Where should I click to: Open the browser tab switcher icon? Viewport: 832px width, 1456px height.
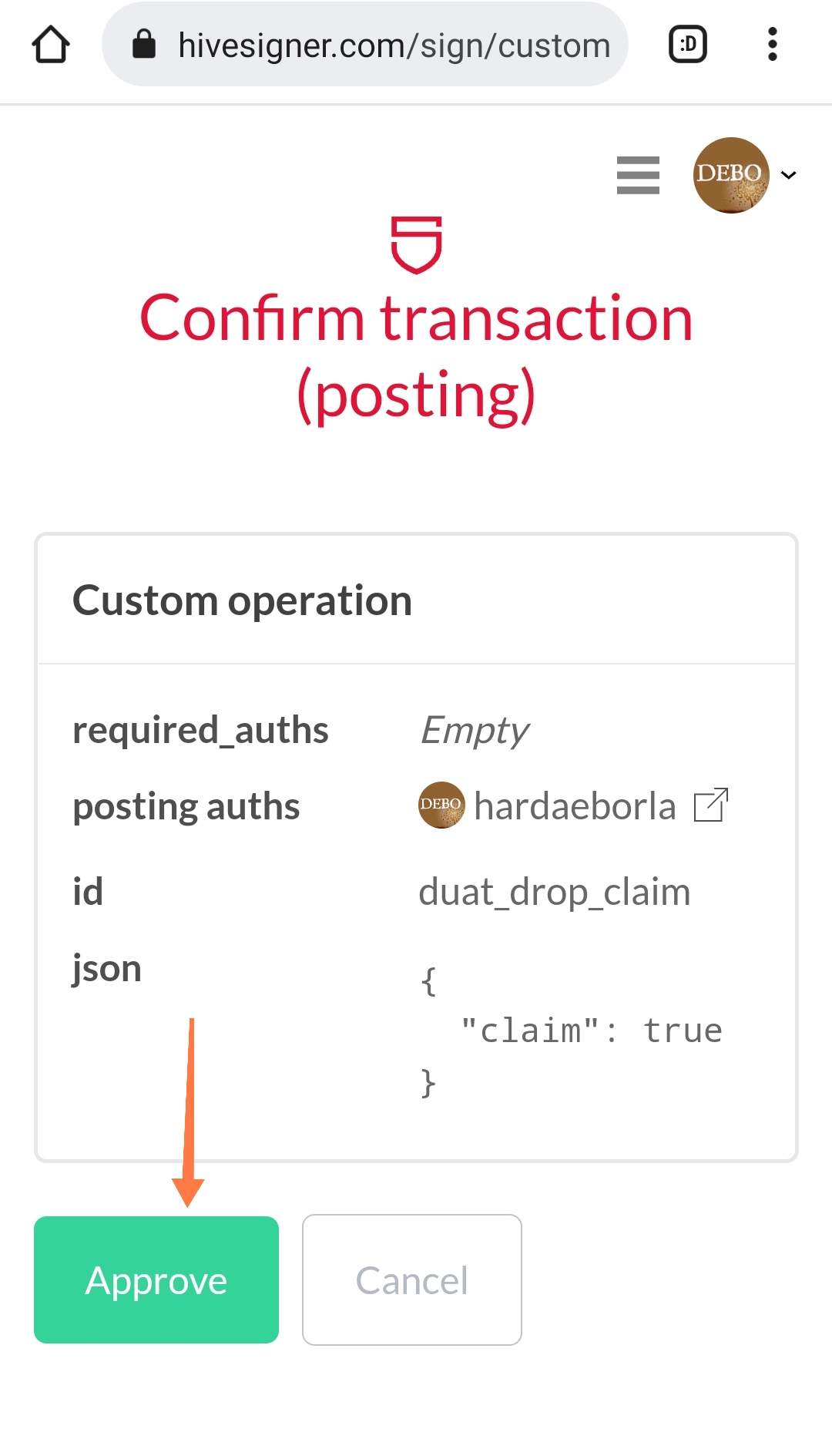point(688,45)
